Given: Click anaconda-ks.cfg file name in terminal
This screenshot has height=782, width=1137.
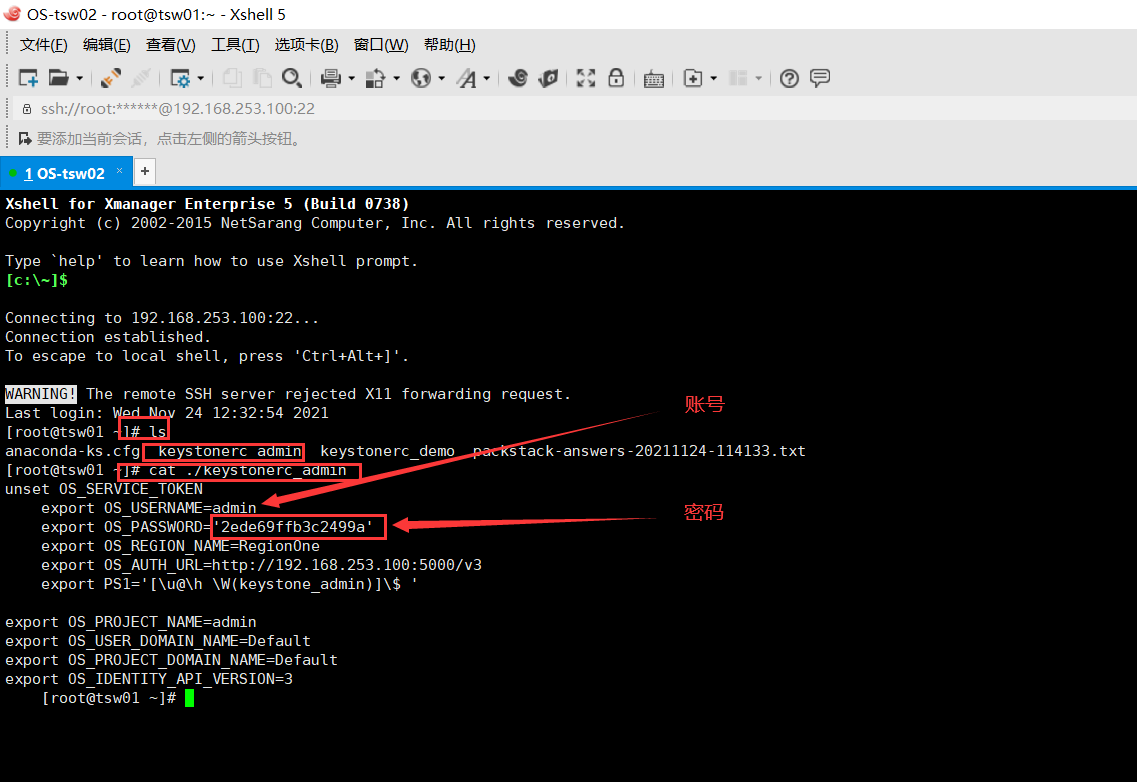Looking at the screenshot, I should pyautogui.click(x=73, y=451).
